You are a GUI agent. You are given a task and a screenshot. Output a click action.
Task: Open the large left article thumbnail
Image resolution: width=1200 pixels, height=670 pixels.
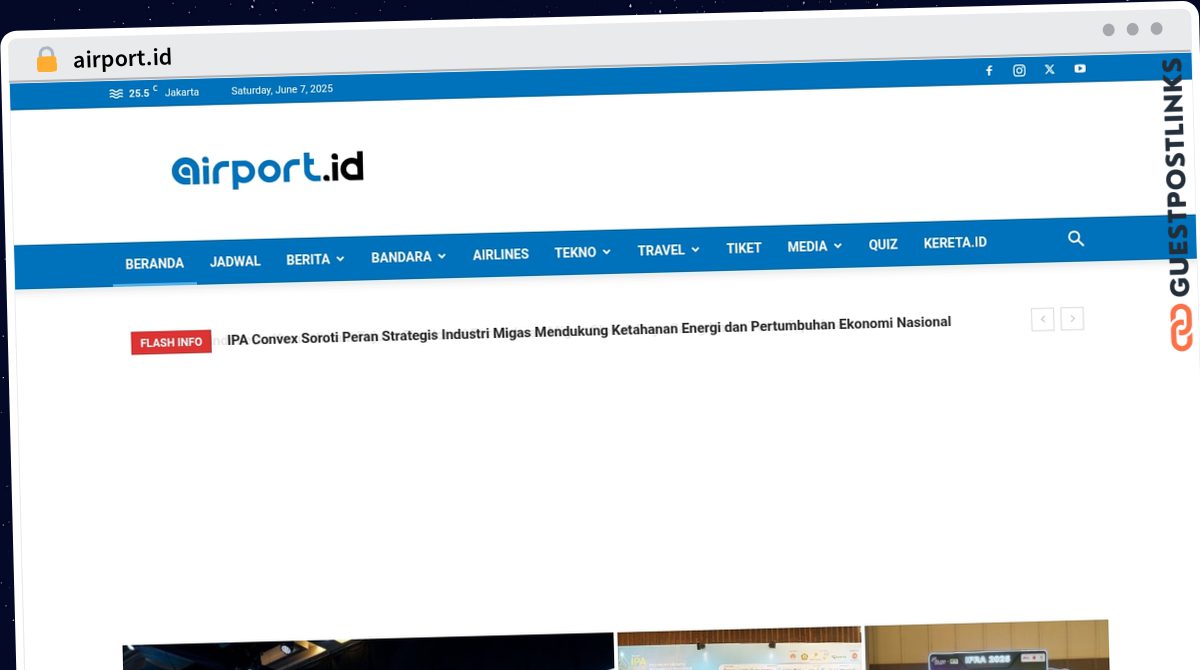pos(368,651)
